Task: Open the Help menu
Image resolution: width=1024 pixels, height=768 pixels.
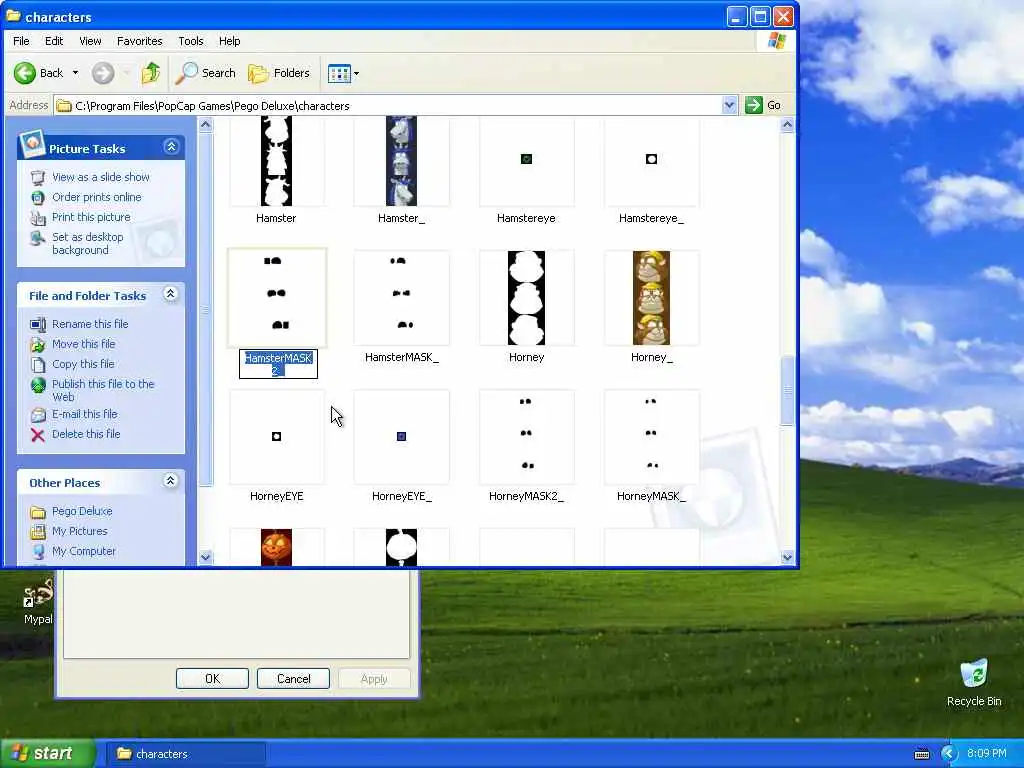Action: click(229, 41)
